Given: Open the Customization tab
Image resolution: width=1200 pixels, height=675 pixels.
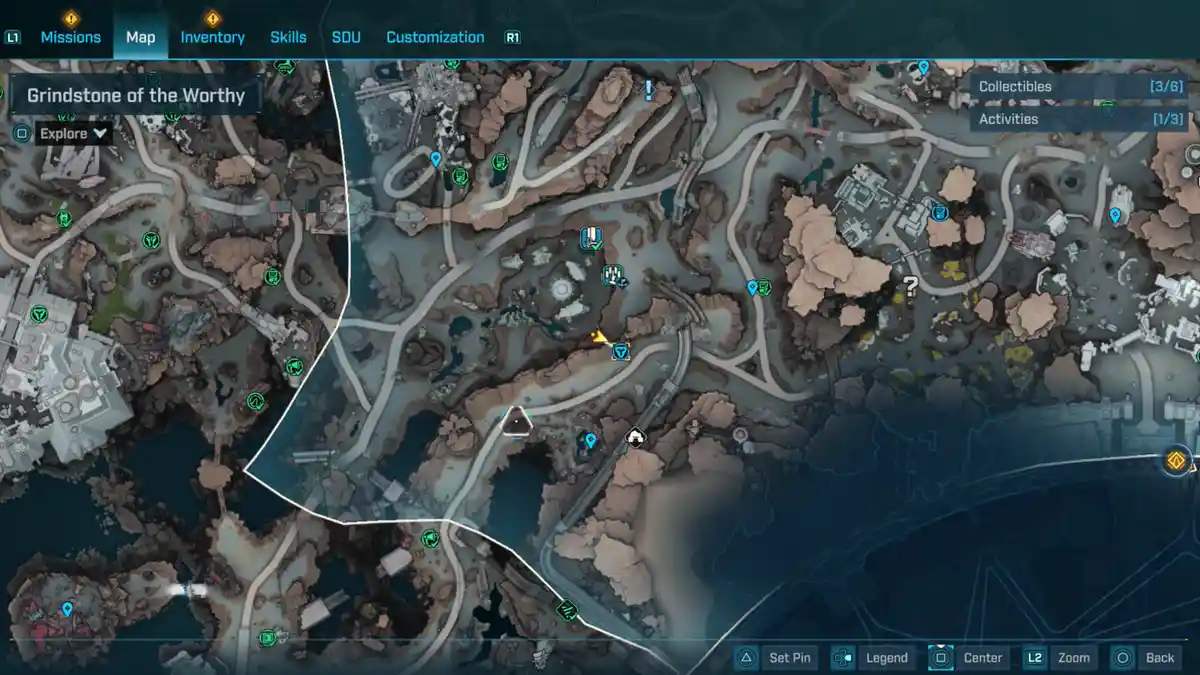Looking at the screenshot, I should click(435, 37).
